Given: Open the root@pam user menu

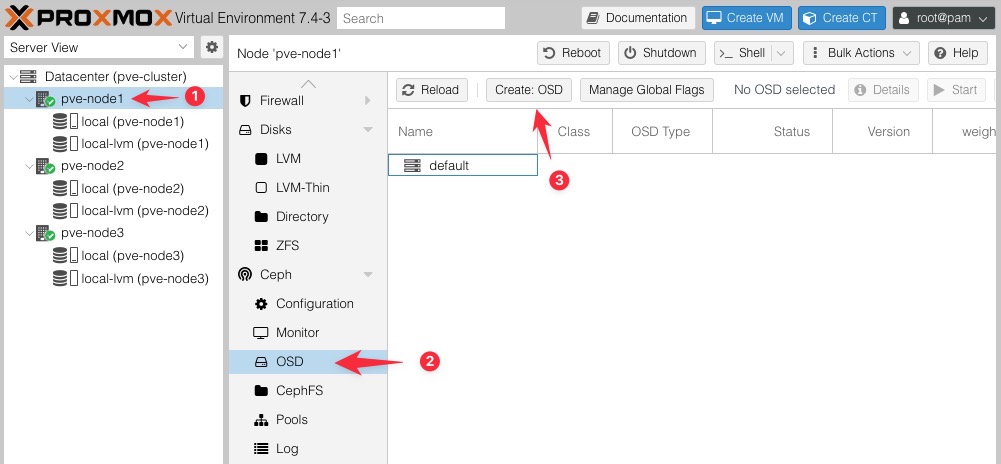Looking at the screenshot, I should coord(944,18).
